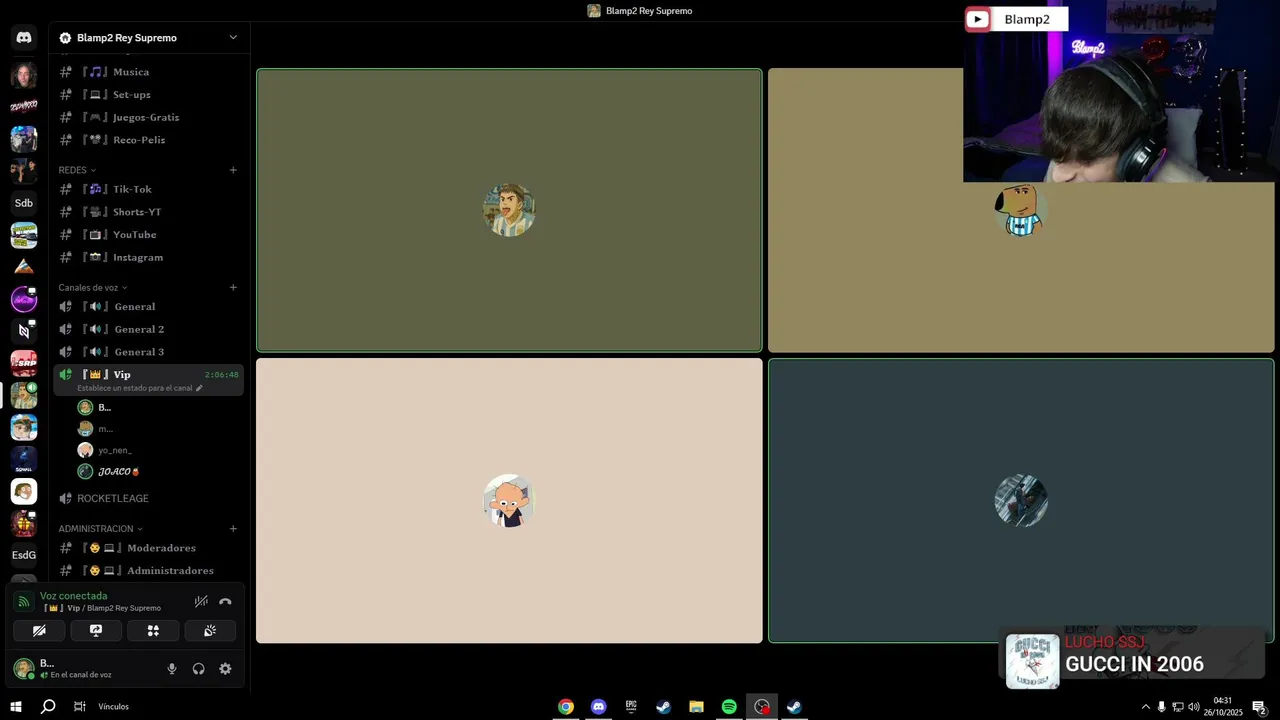Viewport: 1280px width, 720px height.
Task: Join the ROCKETLEAGUE voice channel
Action: tap(149, 498)
